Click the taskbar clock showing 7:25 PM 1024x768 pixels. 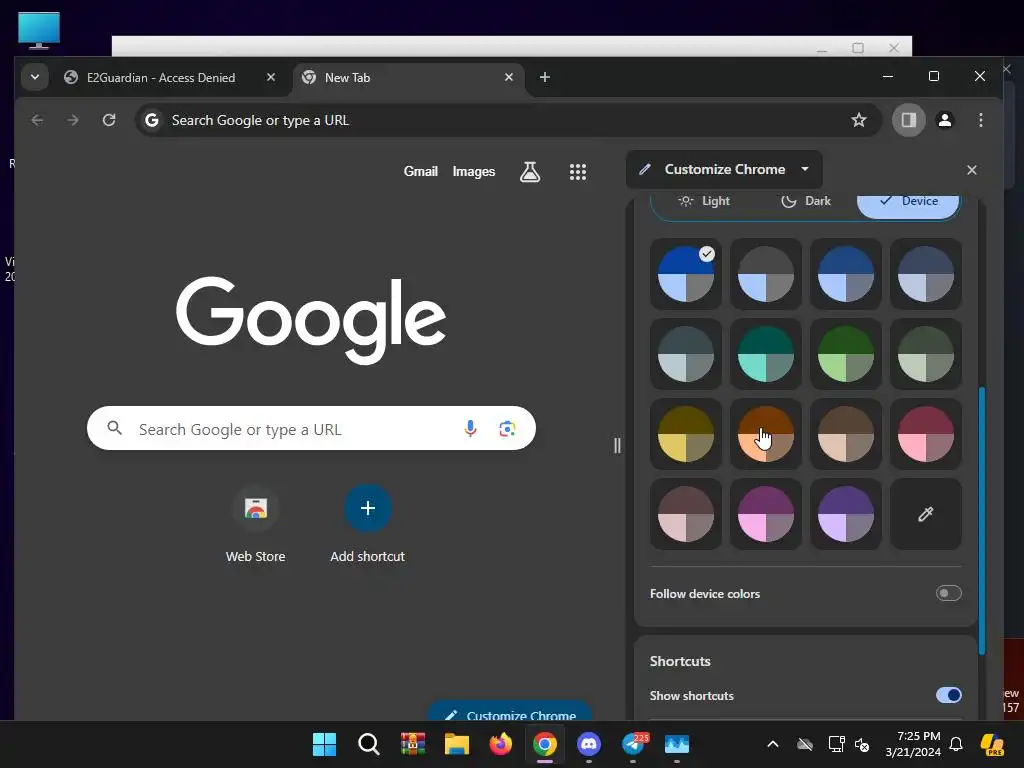pos(913,744)
